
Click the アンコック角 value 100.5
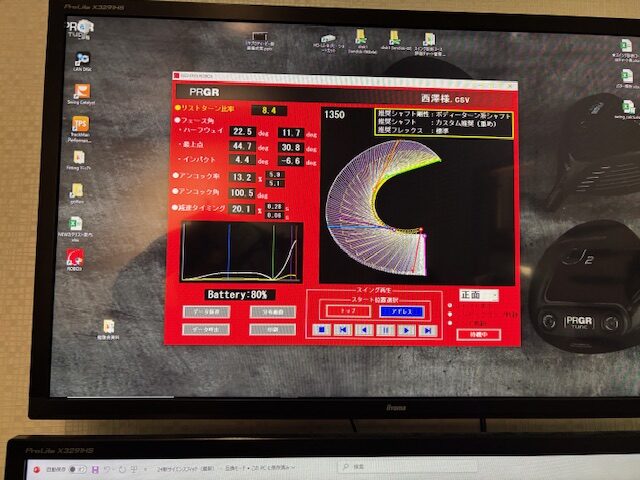242,193
